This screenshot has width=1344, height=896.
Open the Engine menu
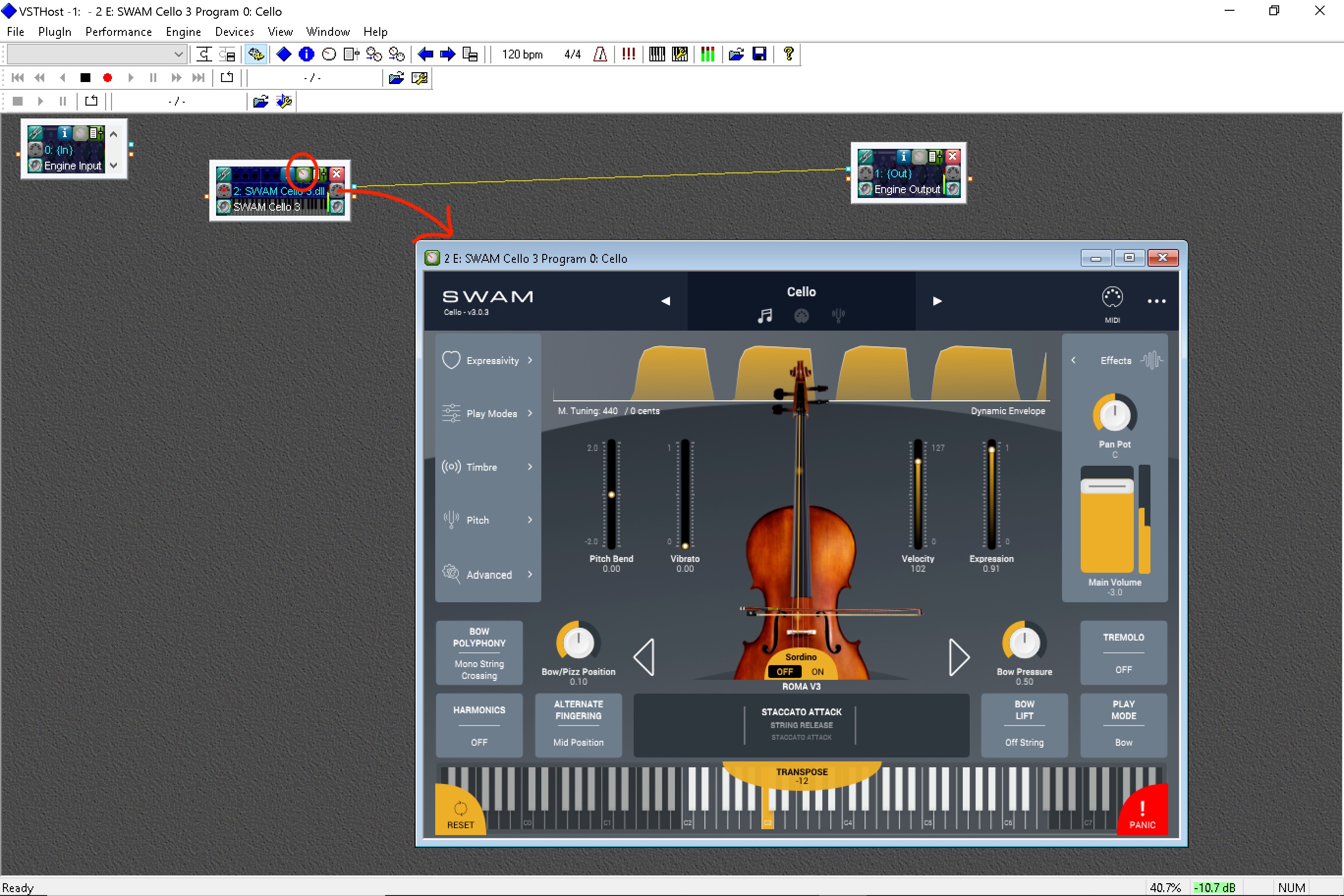(x=183, y=32)
